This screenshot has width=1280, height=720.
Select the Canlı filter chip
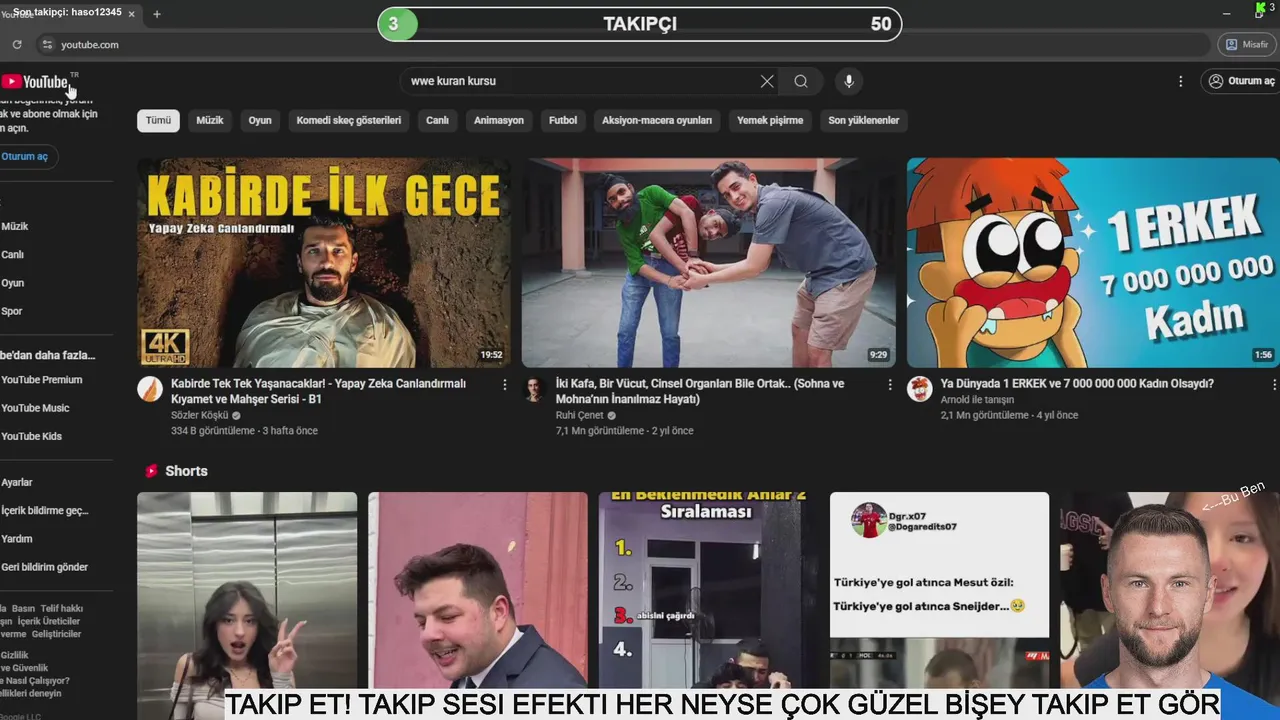click(438, 120)
